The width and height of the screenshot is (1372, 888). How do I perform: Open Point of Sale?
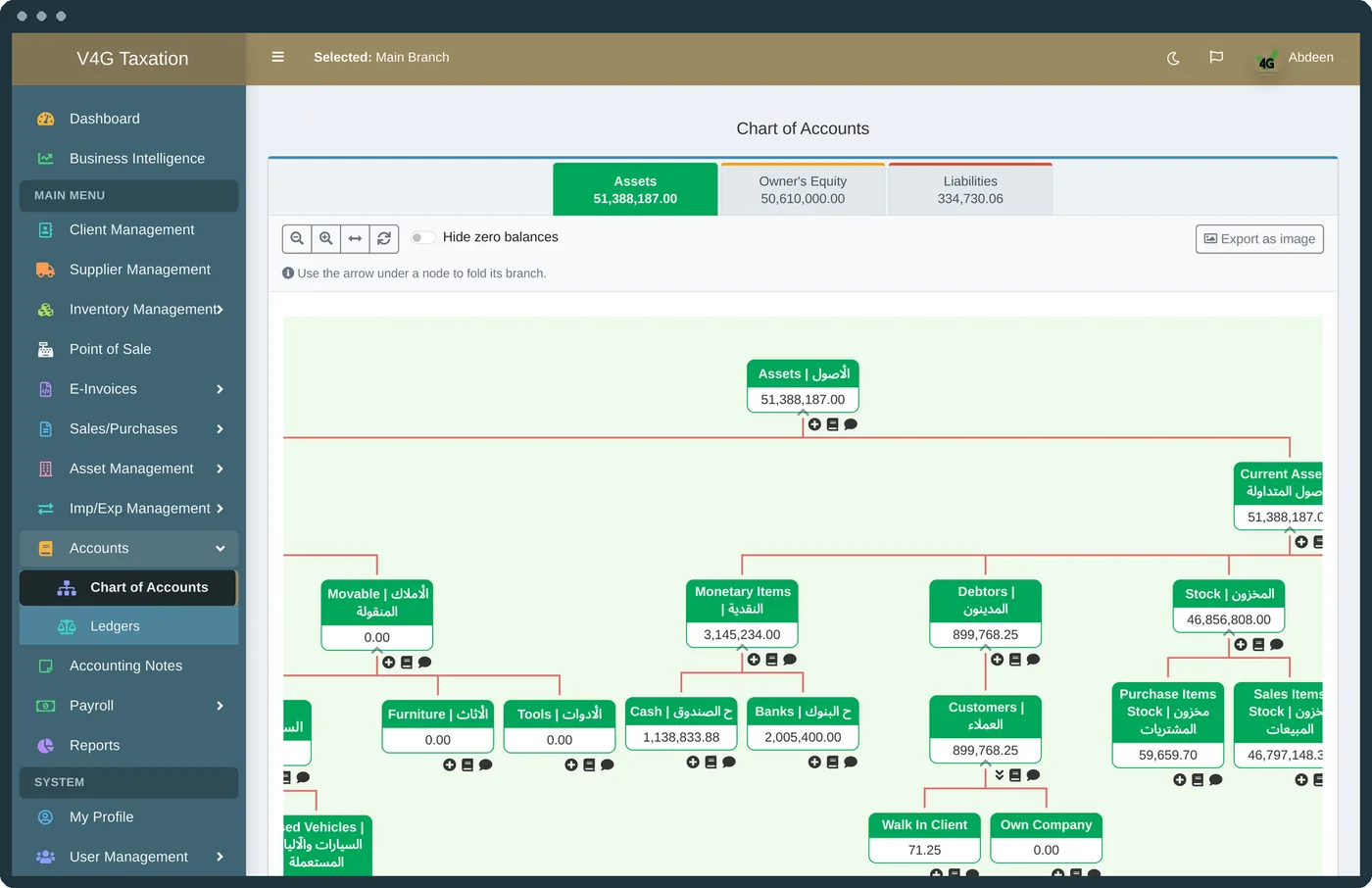click(129, 349)
